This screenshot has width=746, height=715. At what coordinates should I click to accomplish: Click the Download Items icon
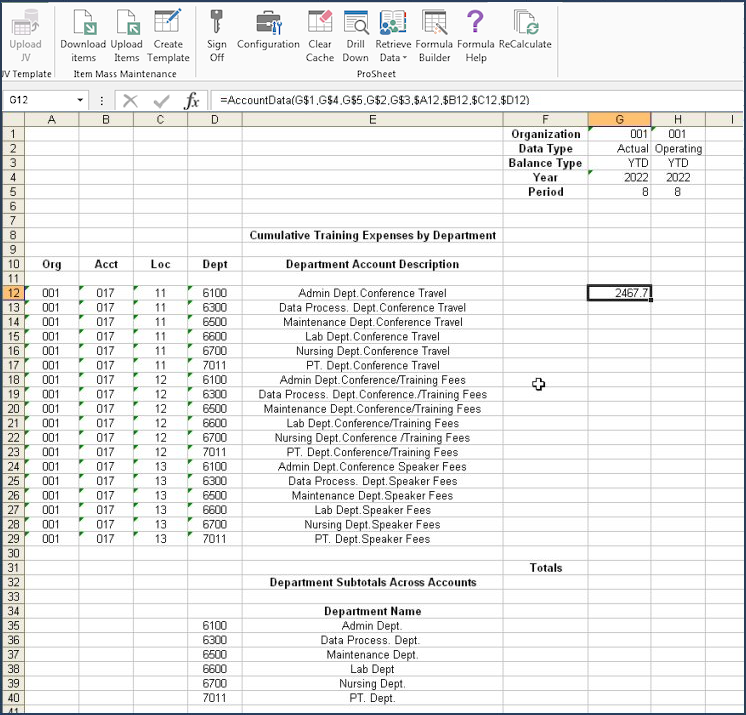coord(83,24)
